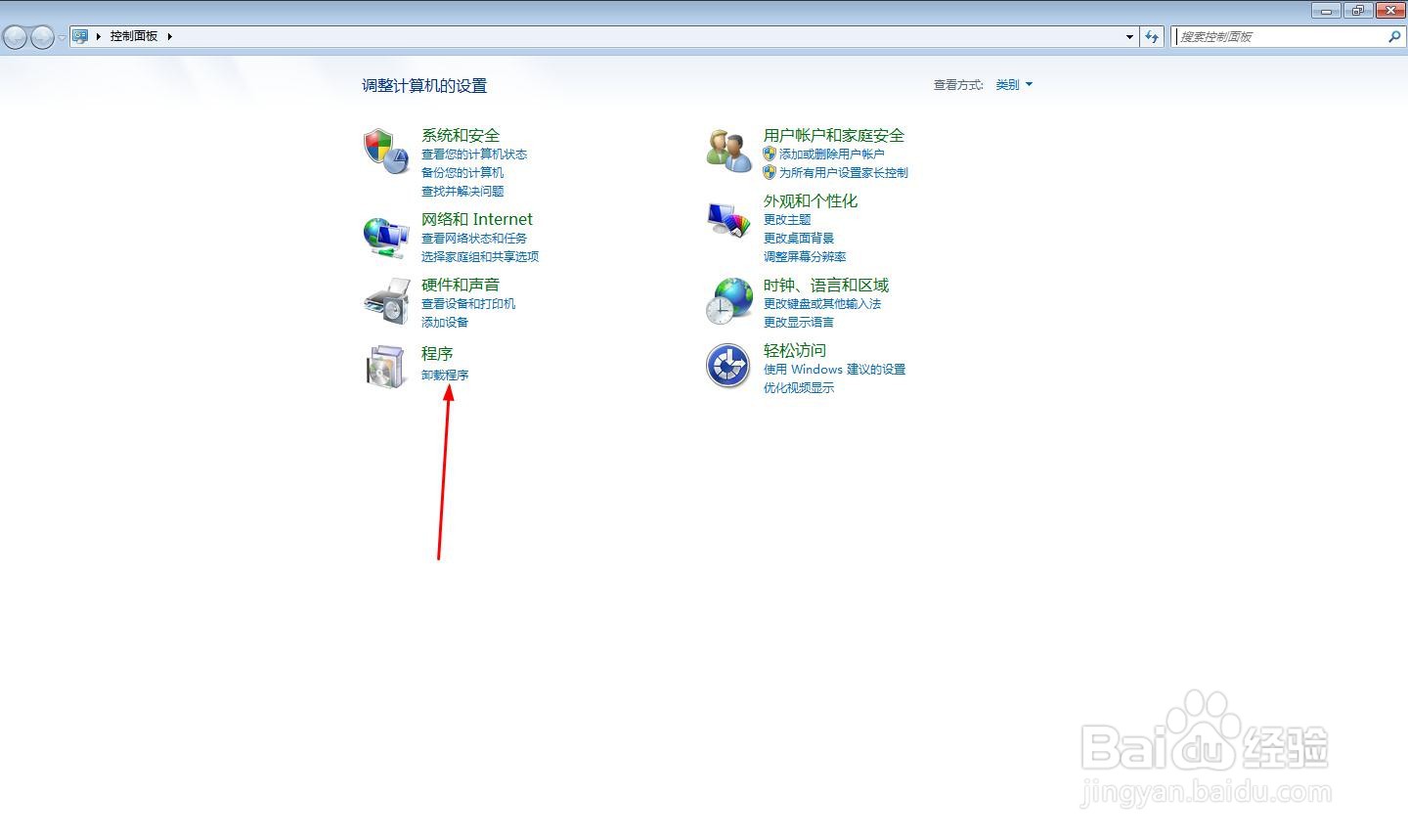Open 备份您的计算机 link
Viewport: 1408px width, 840px height.
click(x=462, y=173)
